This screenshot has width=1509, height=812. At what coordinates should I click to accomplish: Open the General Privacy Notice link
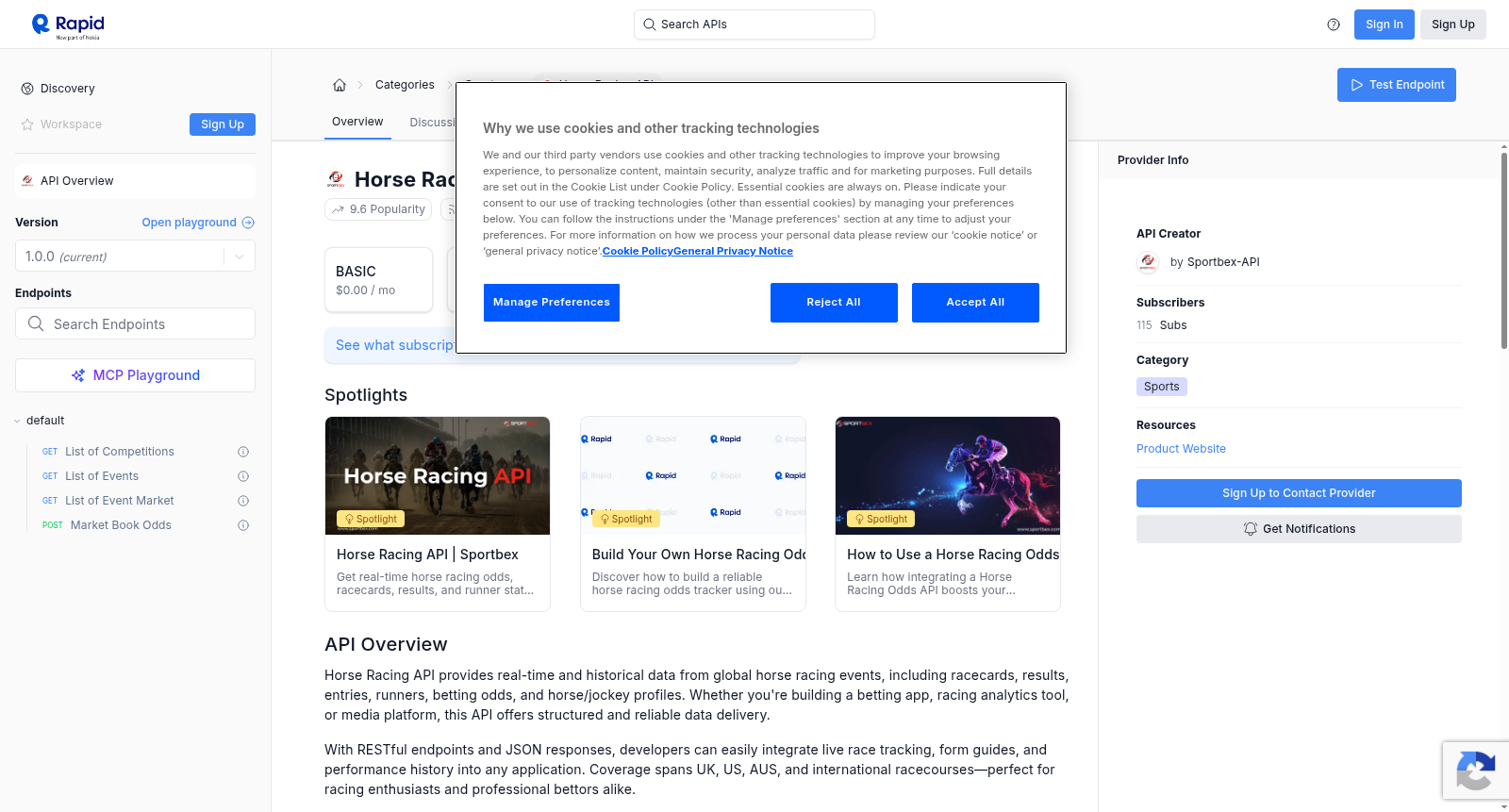[x=733, y=251]
